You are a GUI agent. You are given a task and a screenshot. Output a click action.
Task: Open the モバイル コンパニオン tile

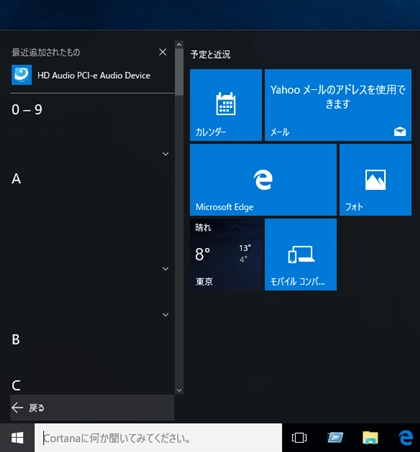tap(301, 254)
